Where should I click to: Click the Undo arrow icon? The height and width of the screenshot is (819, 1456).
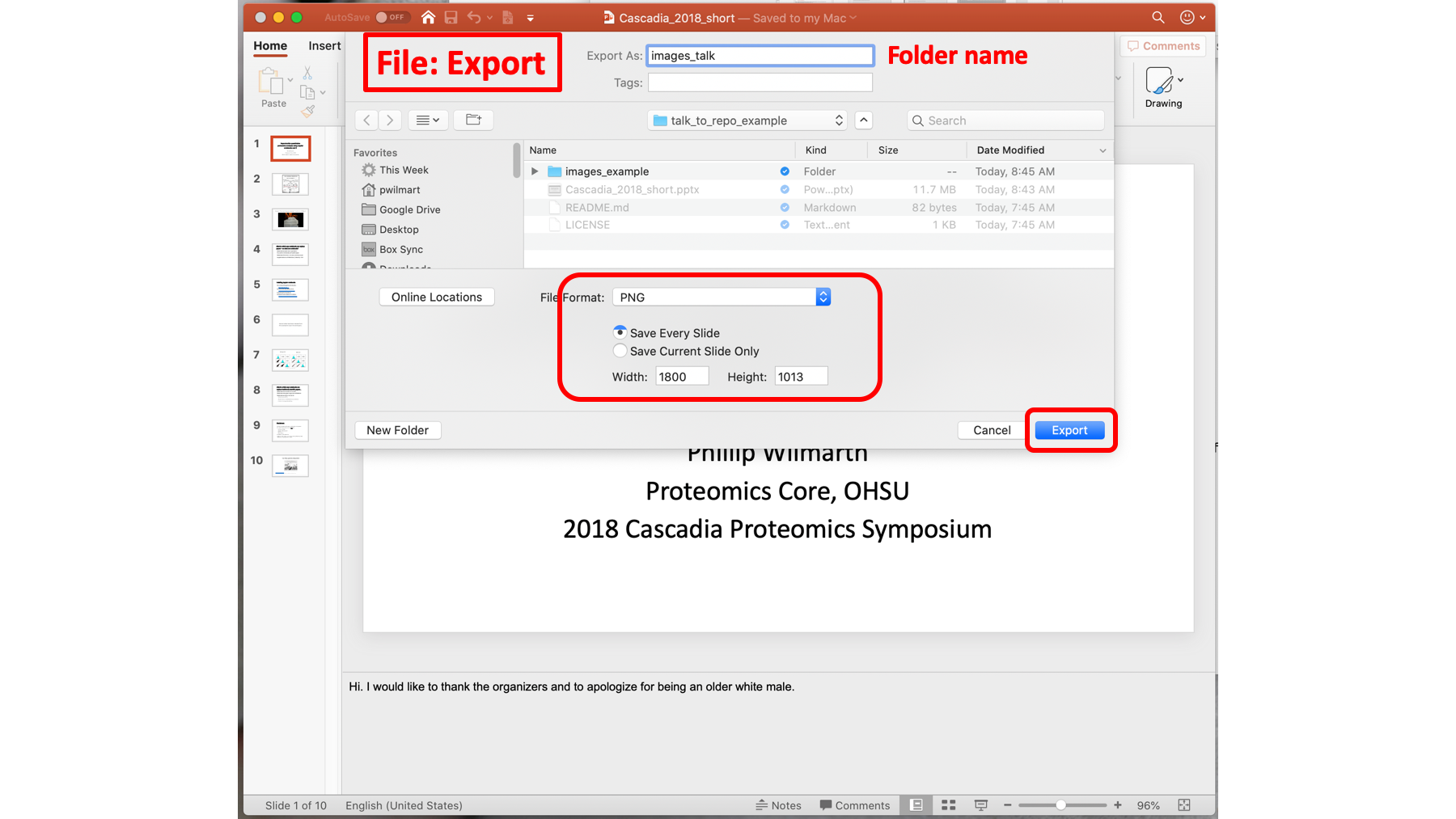pyautogui.click(x=474, y=17)
